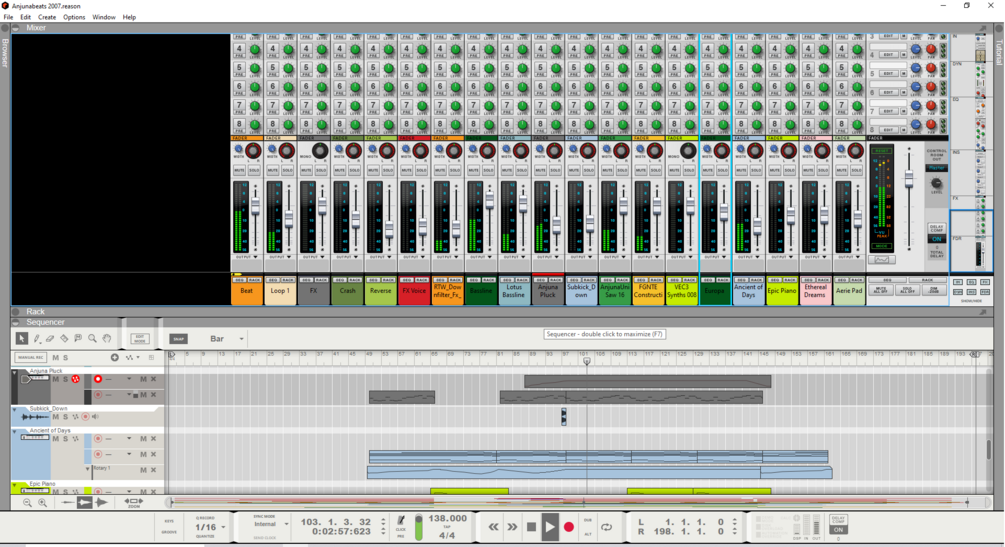Screen dimensions: 1005x547
Task: Stop playback with the stop button
Action: 531,527
